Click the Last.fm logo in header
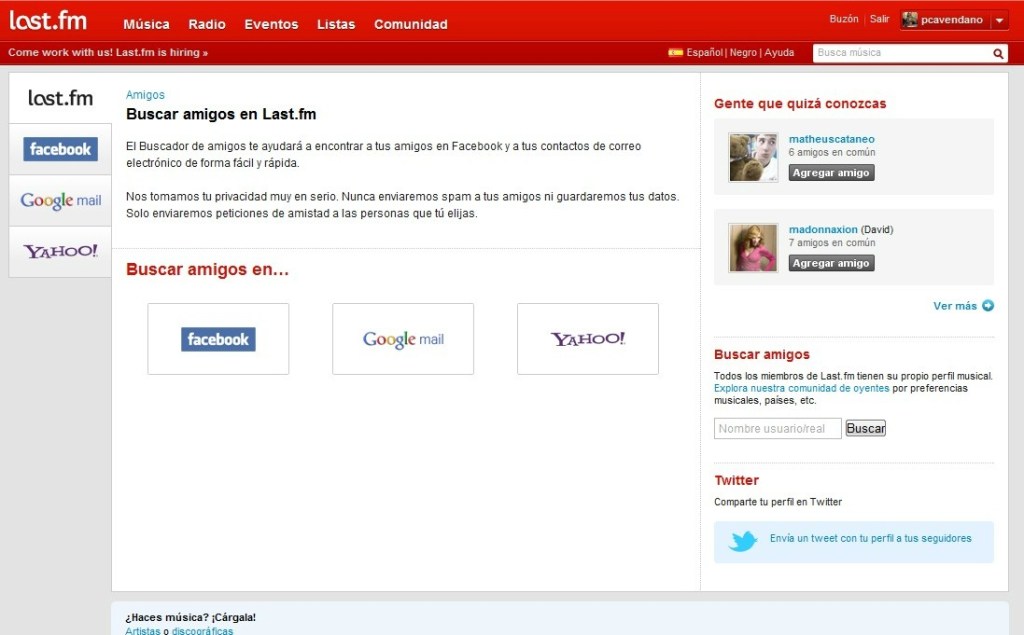The image size is (1024, 635). (x=48, y=21)
